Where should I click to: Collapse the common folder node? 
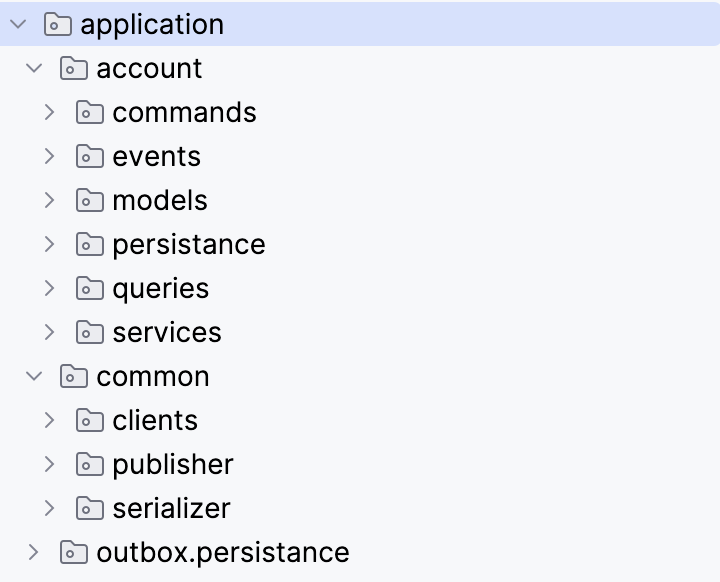[34, 377]
